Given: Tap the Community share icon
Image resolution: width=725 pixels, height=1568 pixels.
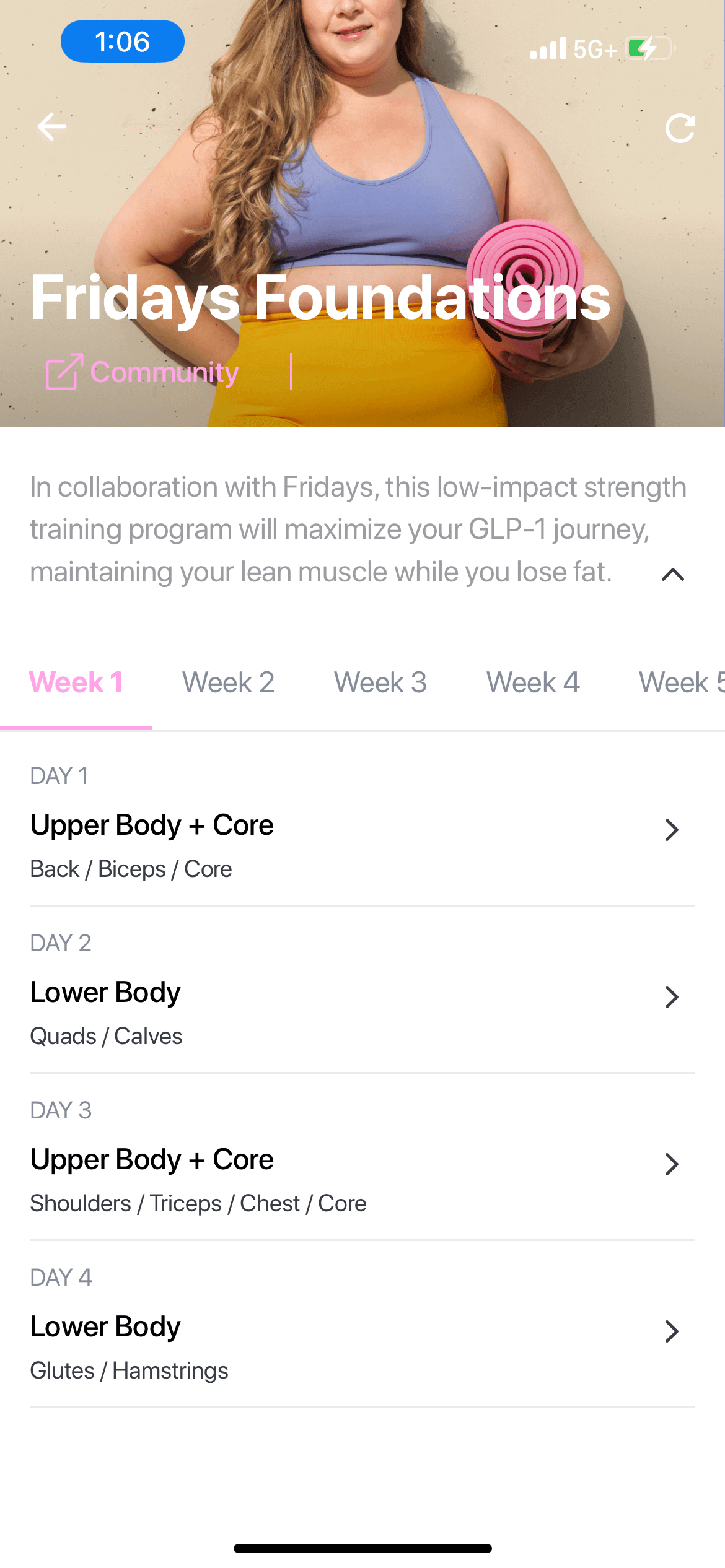Looking at the screenshot, I should (x=63, y=372).
